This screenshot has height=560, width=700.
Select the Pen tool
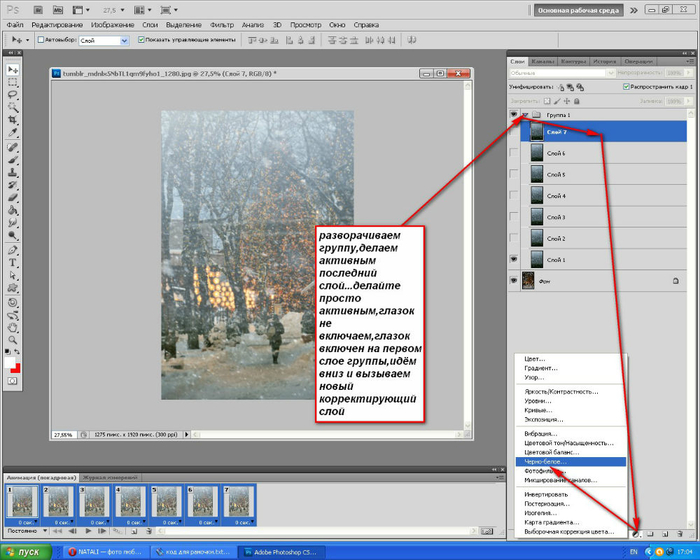[x=12, y=250]
